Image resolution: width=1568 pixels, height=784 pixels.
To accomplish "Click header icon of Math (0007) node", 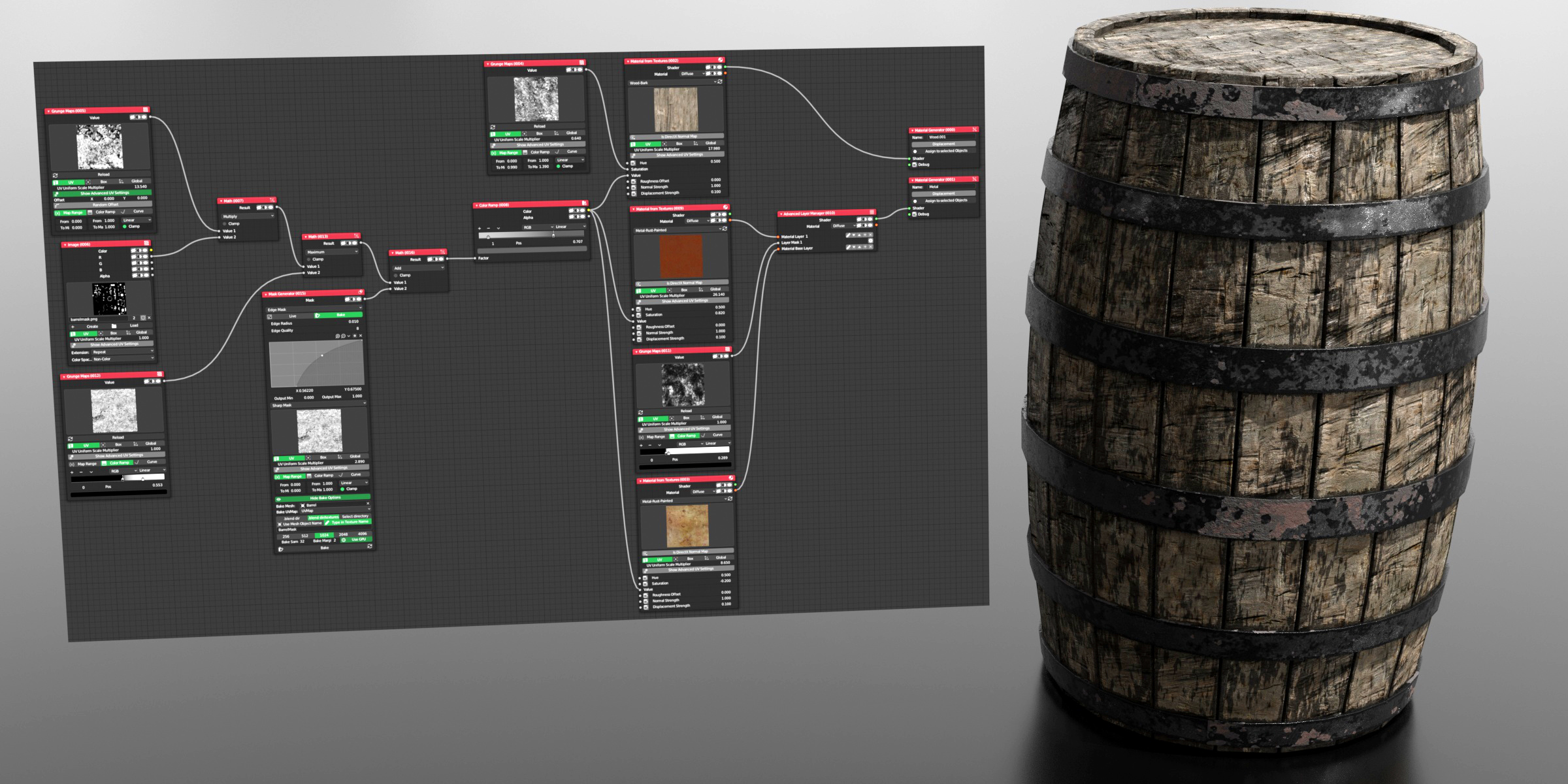I will [x=272, y=200].
